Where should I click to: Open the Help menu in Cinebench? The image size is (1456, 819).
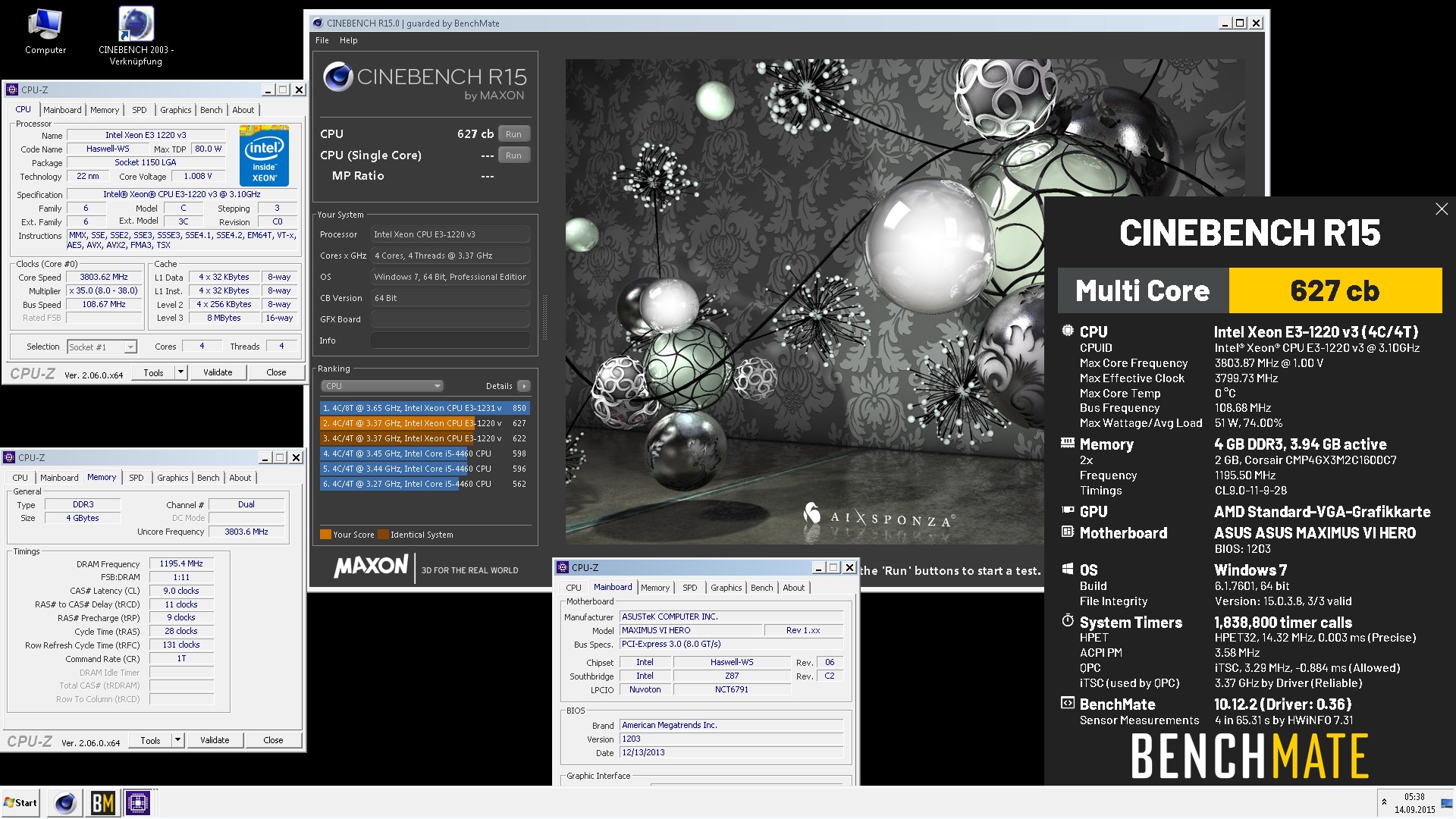[349, 40]
